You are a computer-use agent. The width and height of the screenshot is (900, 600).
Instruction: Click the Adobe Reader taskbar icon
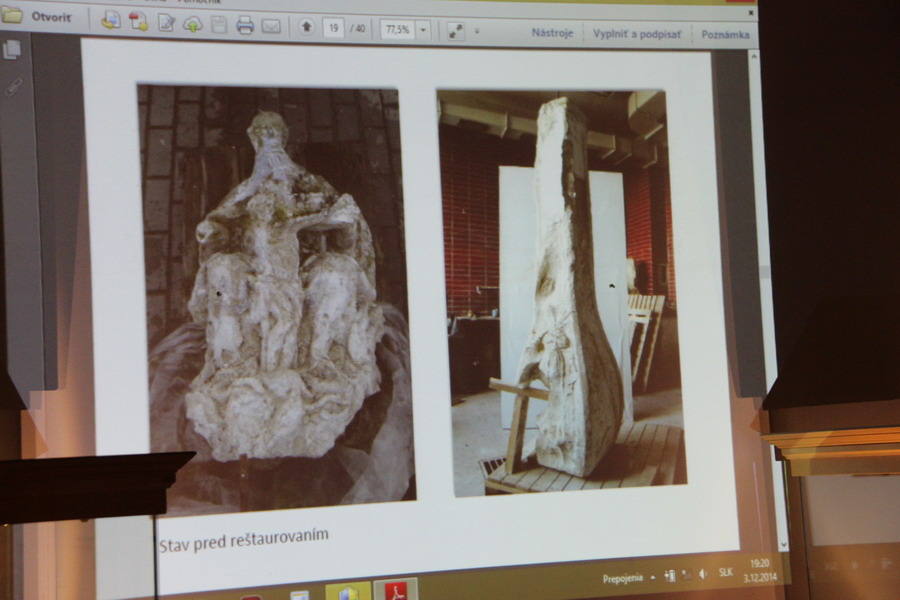click(x=396, y=590)
